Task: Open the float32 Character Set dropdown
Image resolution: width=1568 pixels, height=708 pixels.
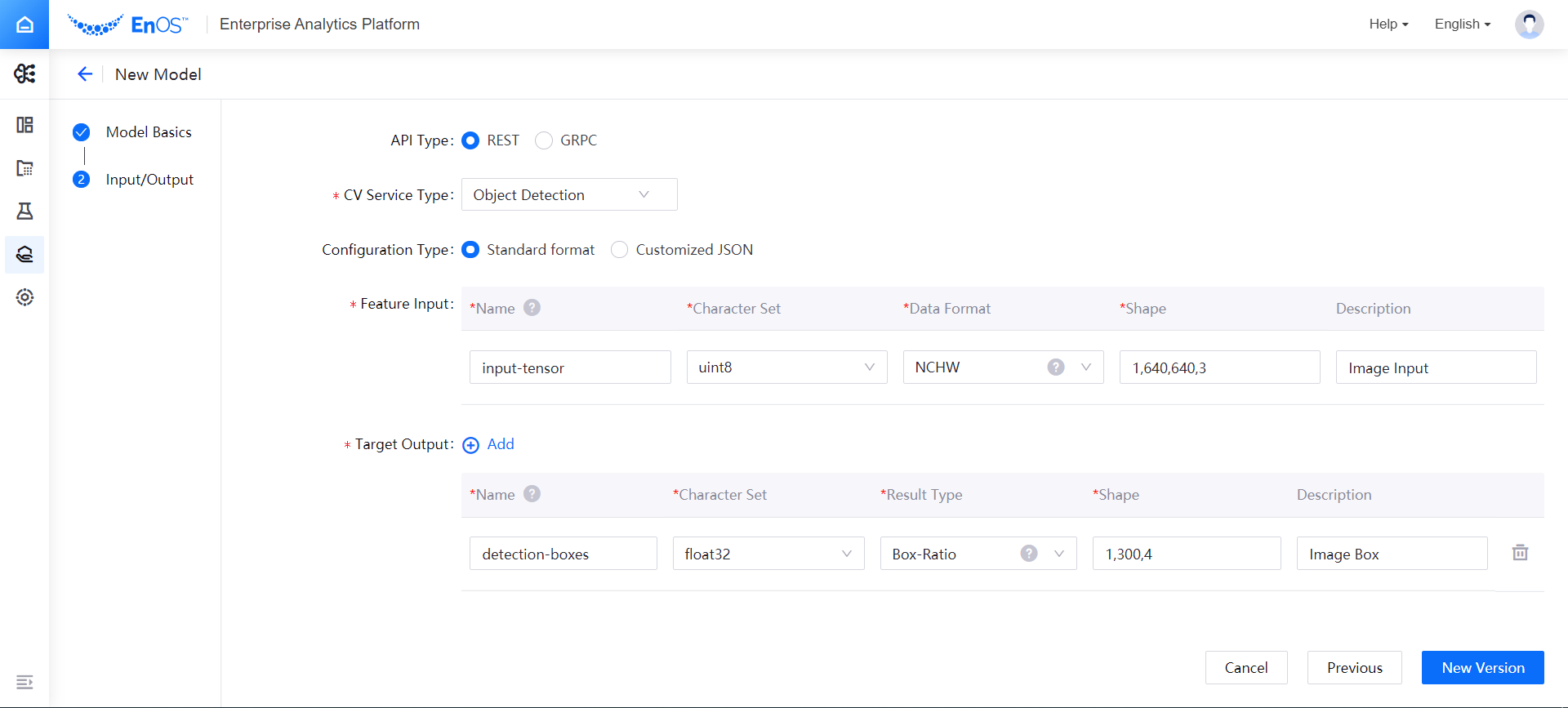Action: pos(768,554)
